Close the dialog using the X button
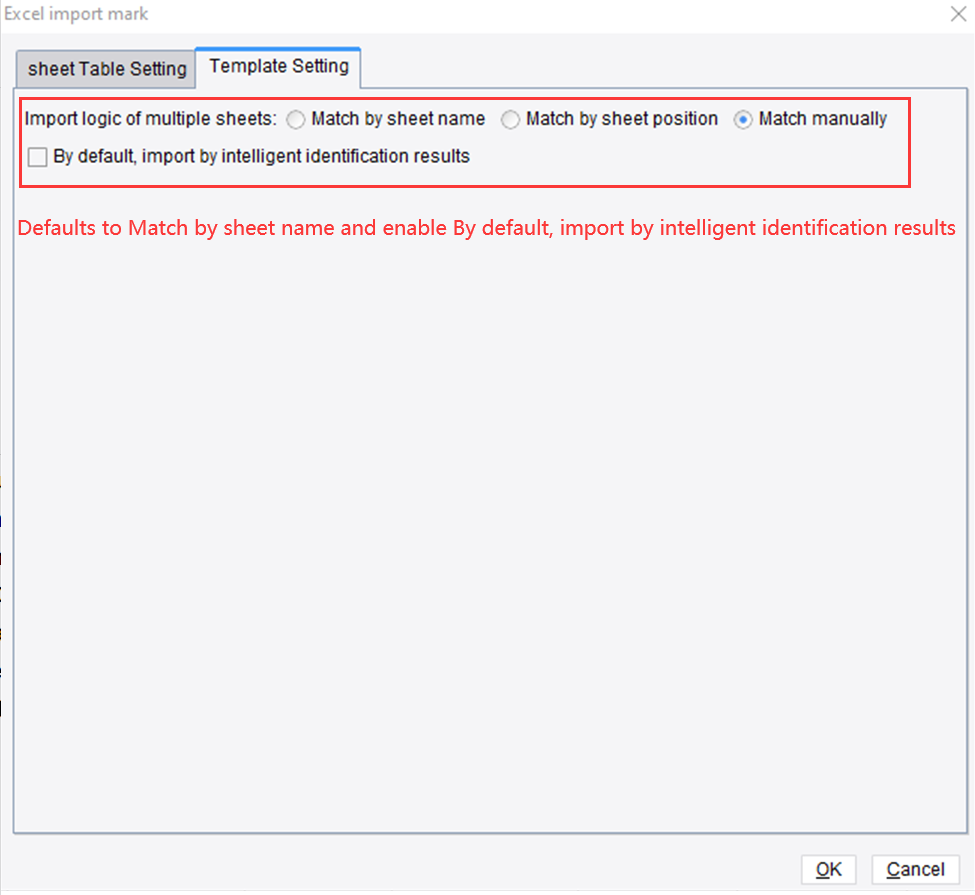This screenshot has width=975, height=895. 957,14
